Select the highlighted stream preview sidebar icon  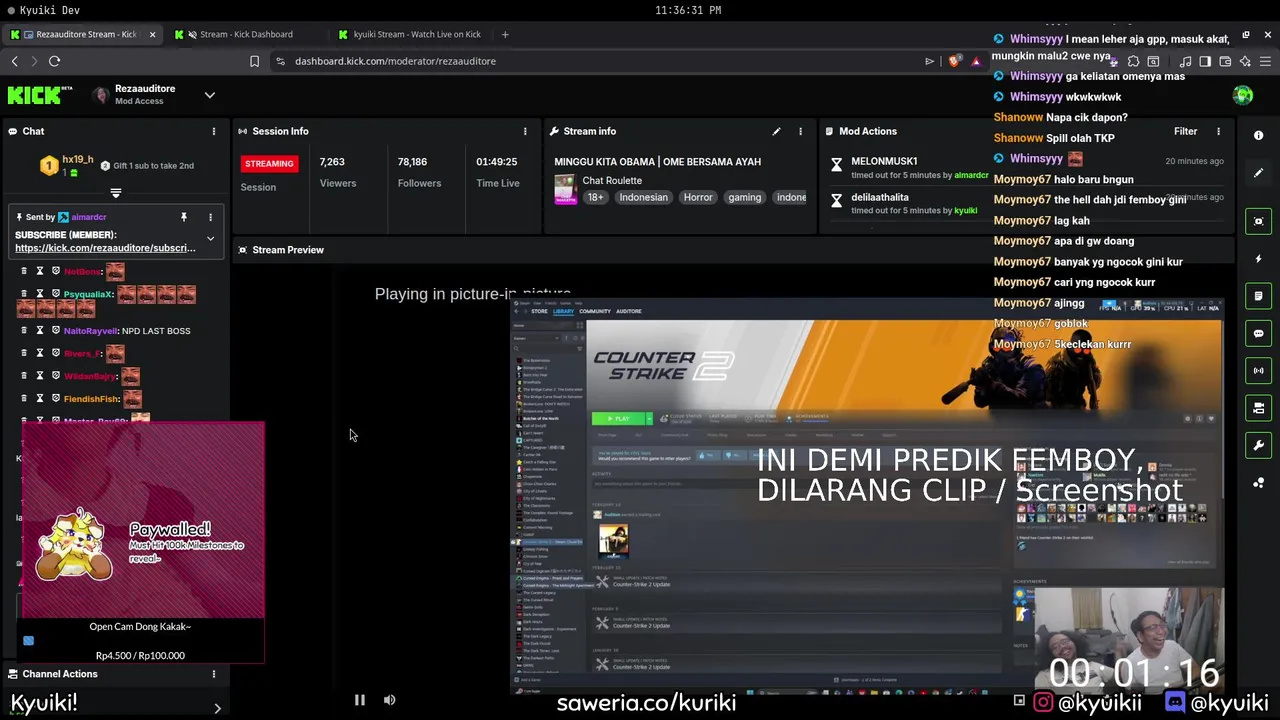[1258, 221]
